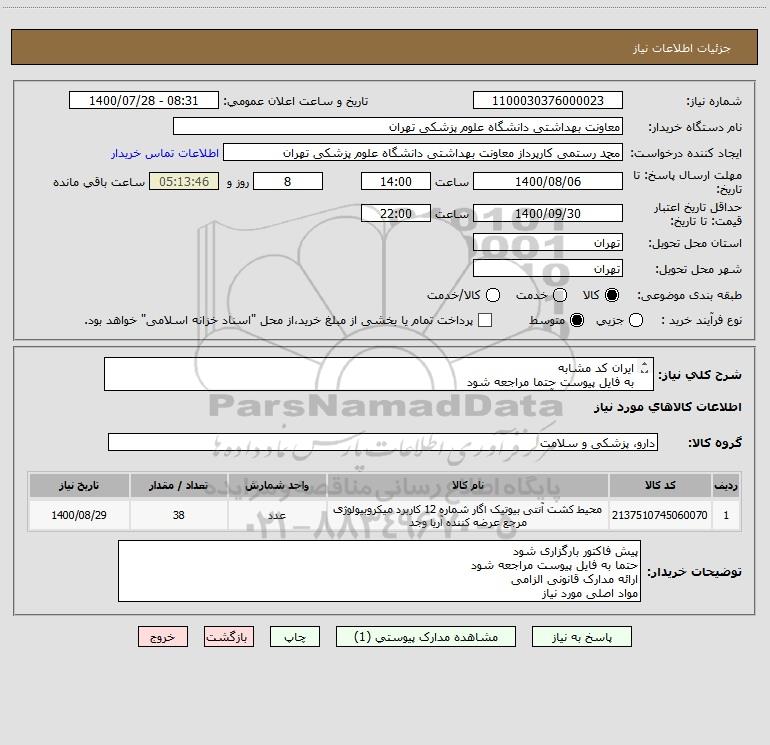Click the جزئیات اطلاعات نیاز header title

(681, 48)
